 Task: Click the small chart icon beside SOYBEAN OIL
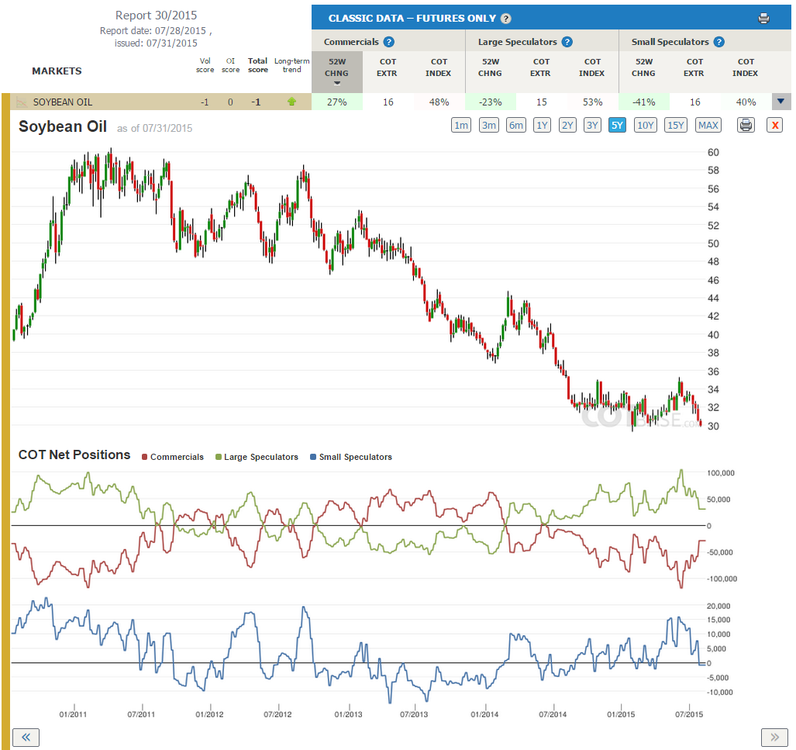click(x=21, y=102)
